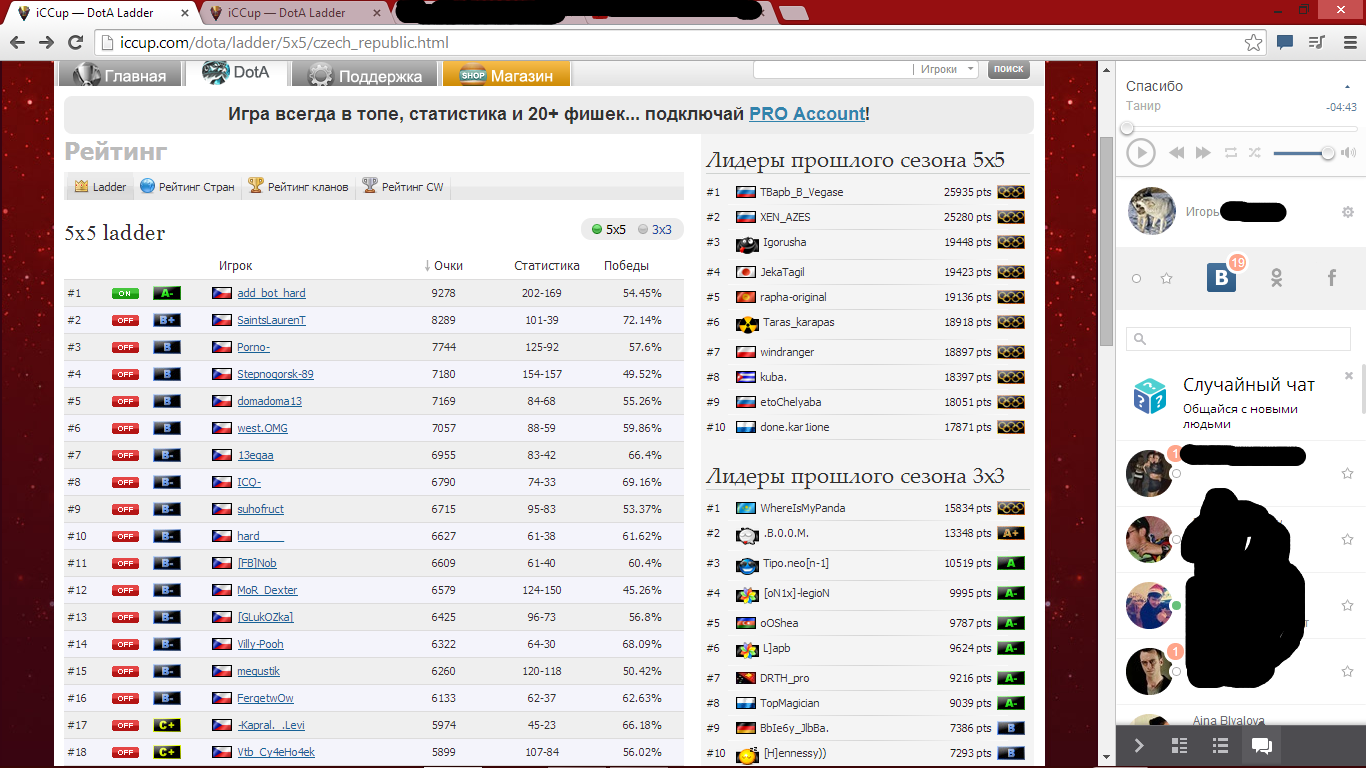
Task: Select the Ladder rating tab
Action: click(101, 187)
